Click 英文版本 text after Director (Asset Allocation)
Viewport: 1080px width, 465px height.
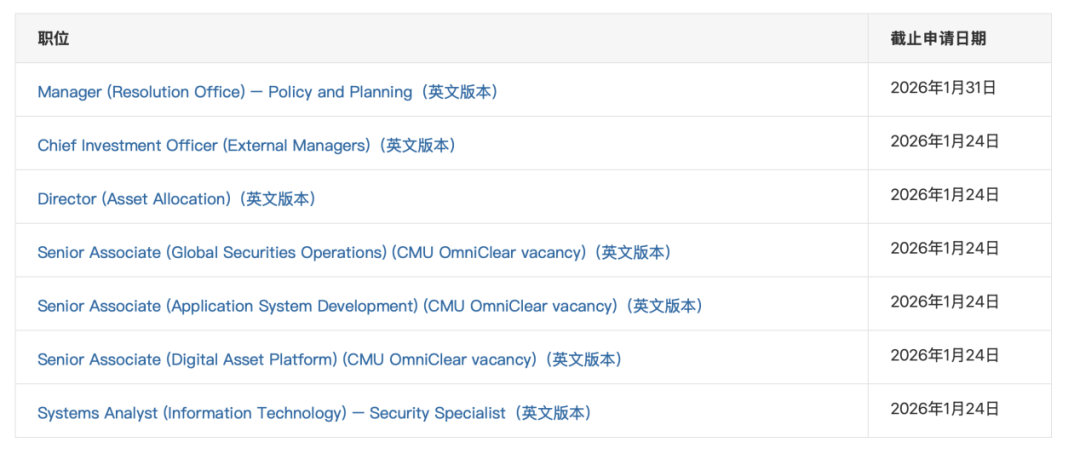point(280,199)
